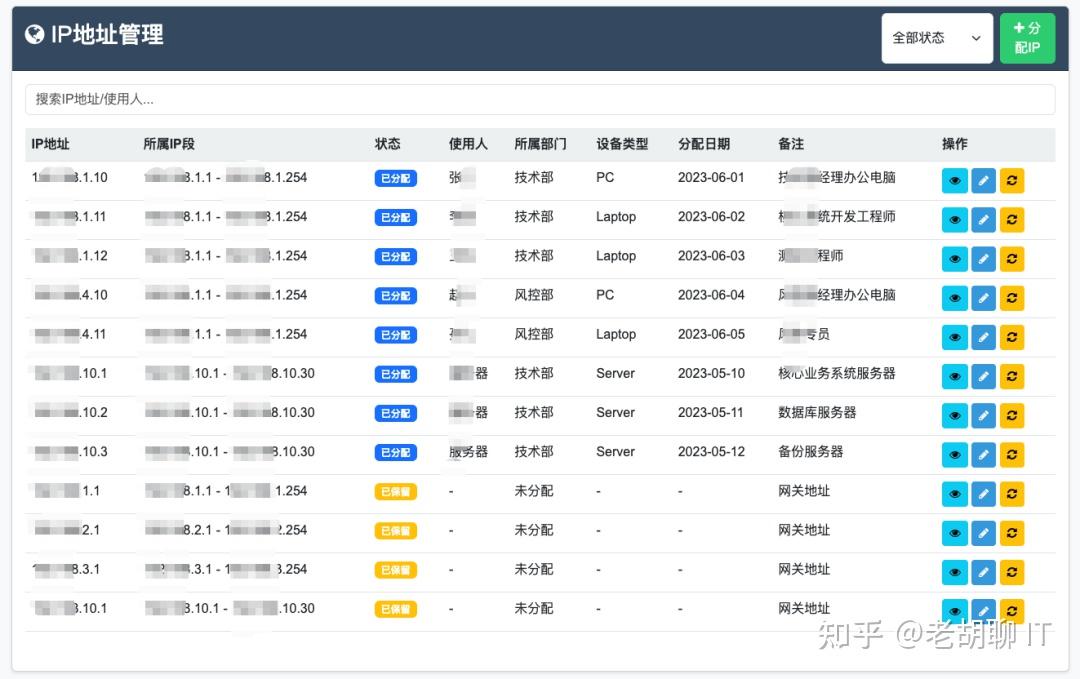Click the yellow refresh icon for 2023-06-01 row

click(1012, 180)
